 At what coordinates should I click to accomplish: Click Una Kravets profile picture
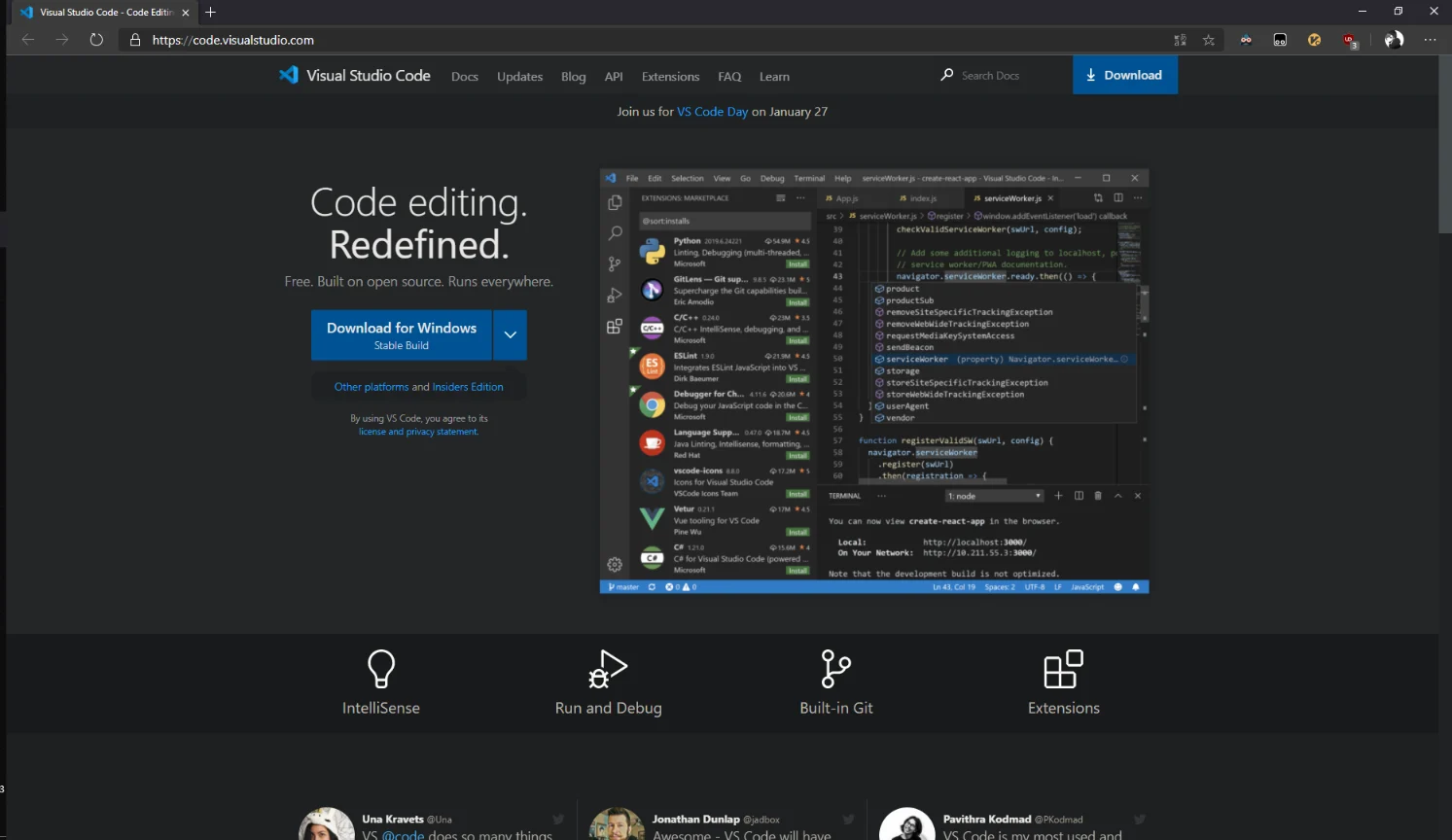[x=326, y=824]
